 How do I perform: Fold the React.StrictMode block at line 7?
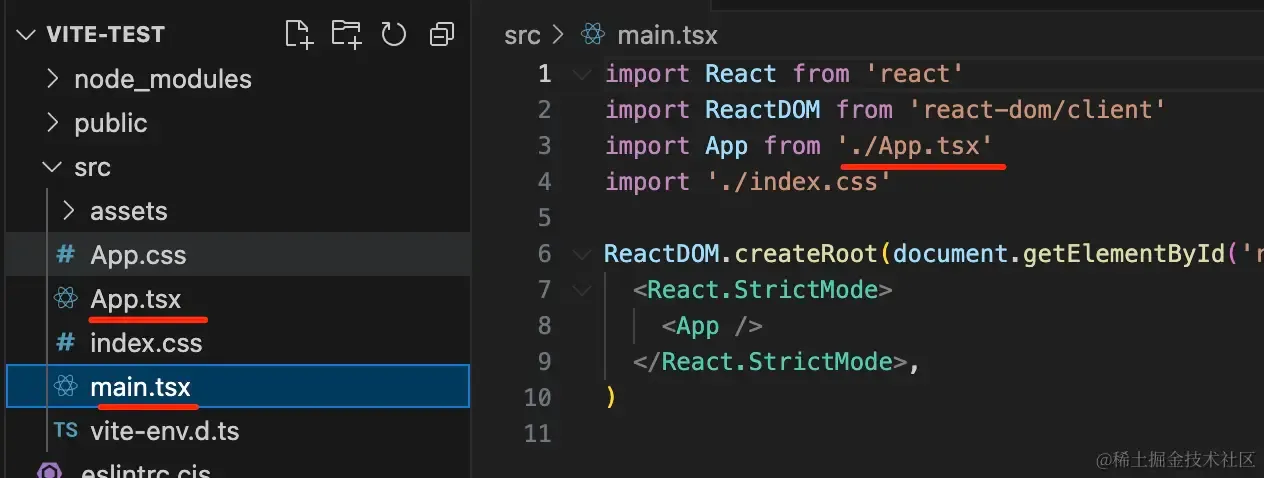[x=582, y=290]
